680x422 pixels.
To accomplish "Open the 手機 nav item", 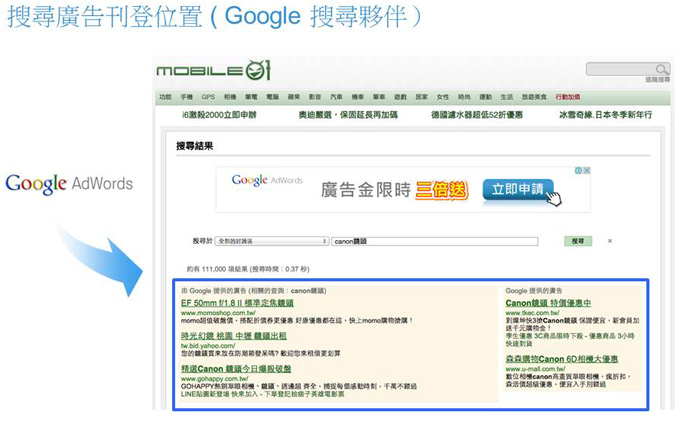I will 186,97.
